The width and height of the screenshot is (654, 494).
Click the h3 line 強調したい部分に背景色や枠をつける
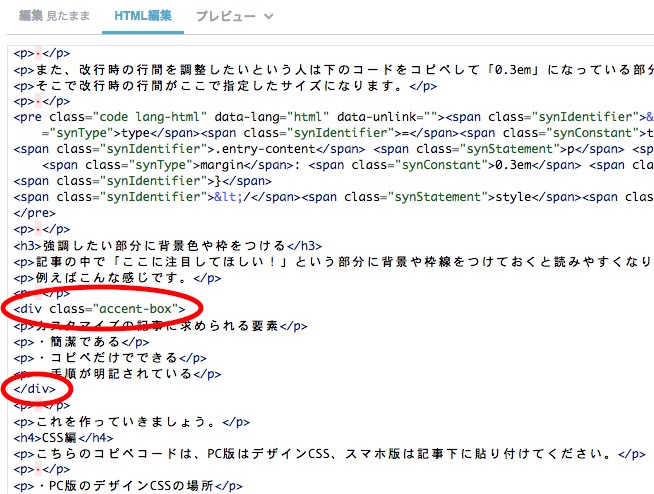click(x=168, y=245)
